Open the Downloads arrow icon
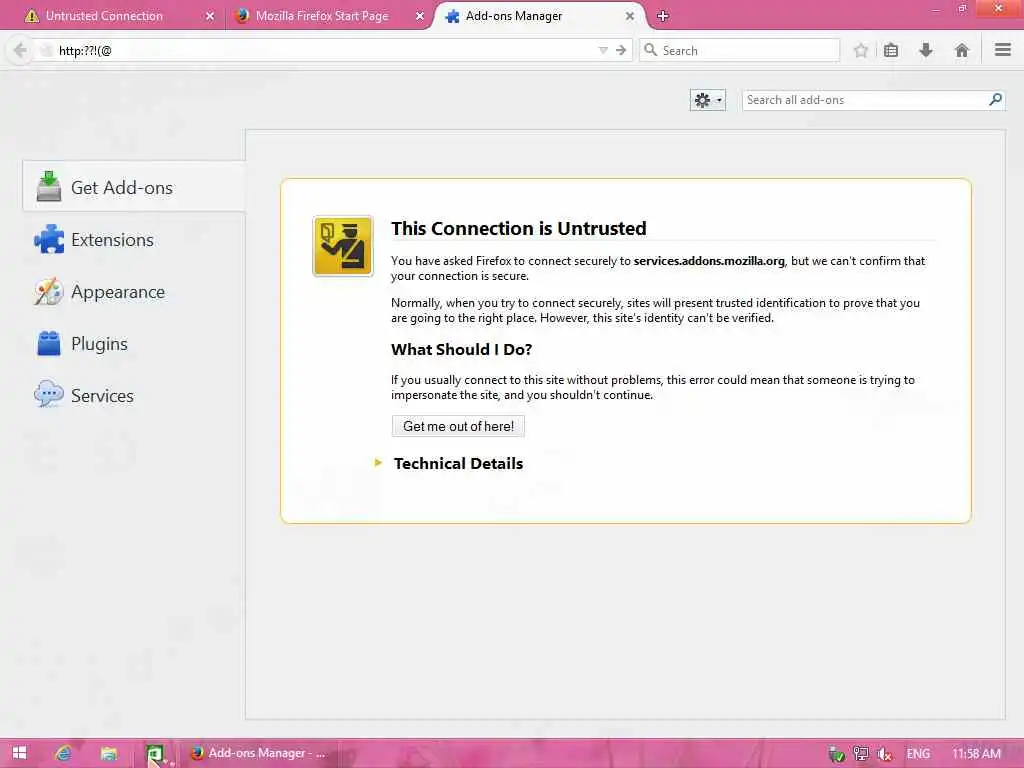Screen dimensions: 1024x768 (x=925, y=50)
